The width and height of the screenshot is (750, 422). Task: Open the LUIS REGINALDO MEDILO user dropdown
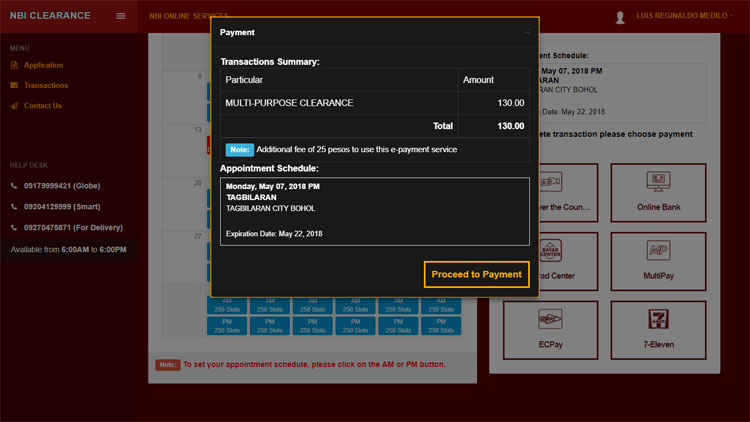tap(684, 16)
